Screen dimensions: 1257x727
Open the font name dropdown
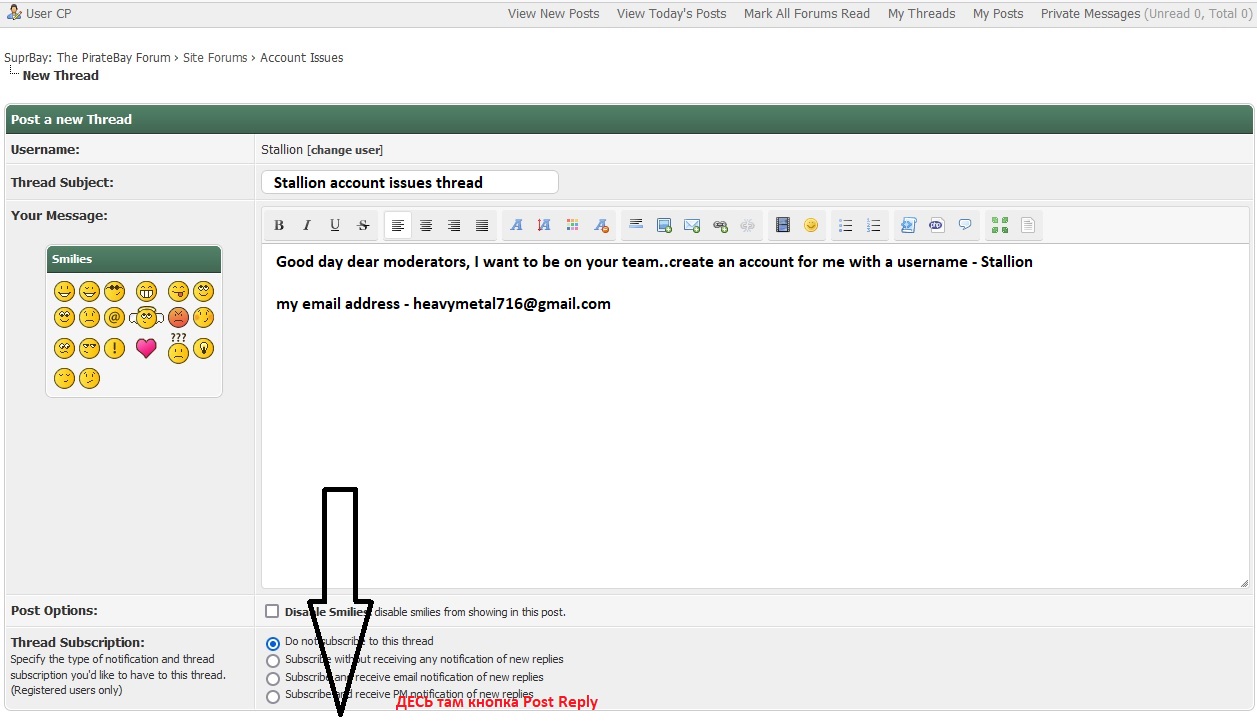click(x=516, y=226)
